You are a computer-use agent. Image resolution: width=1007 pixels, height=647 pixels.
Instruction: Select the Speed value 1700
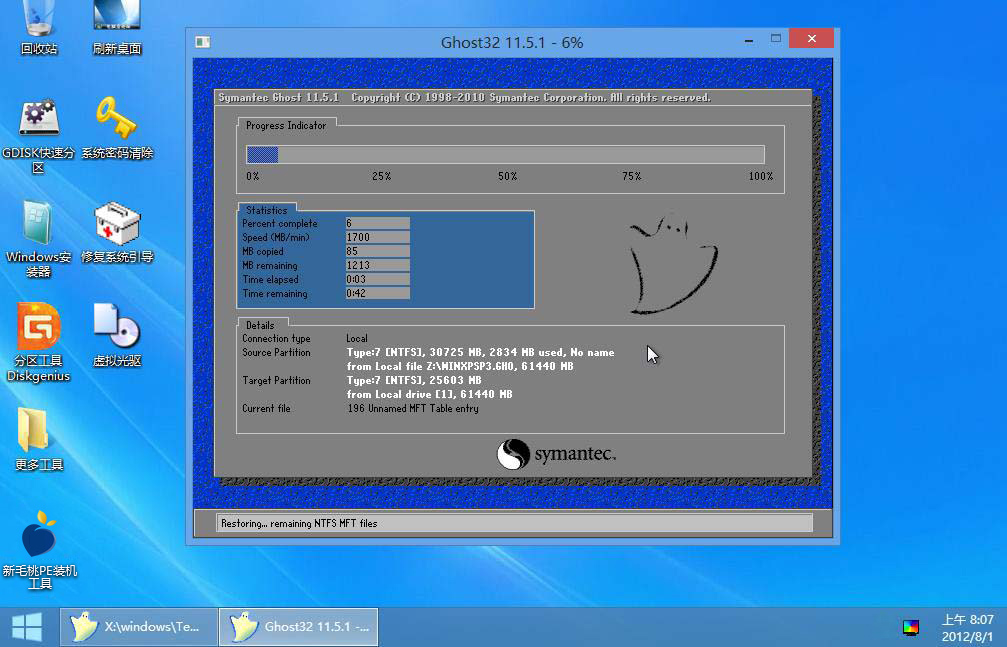(x=377, y=237)
